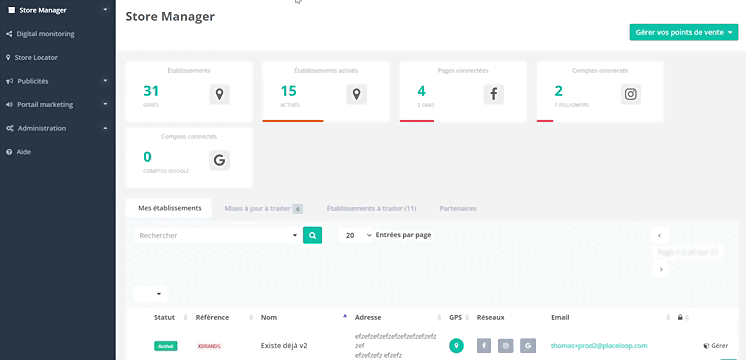Image resolution: width=746 pixels, height=360 pixels.
Task: Open the Rechercher field dropdown arrow
Action: pyautogui.click(x=295, y=235)
